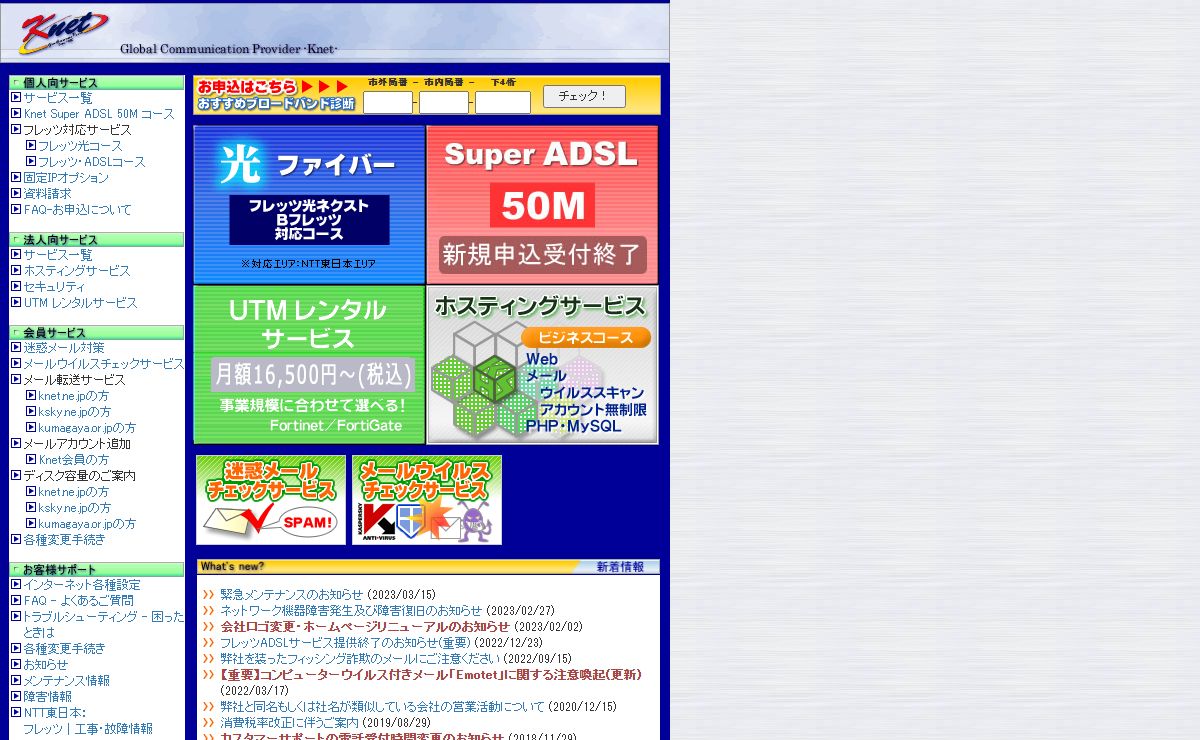Viewport: 1200px width, 740px height.
Task: Open メールウイルスチェックサービス sidebar link
Action: [104, 364]
